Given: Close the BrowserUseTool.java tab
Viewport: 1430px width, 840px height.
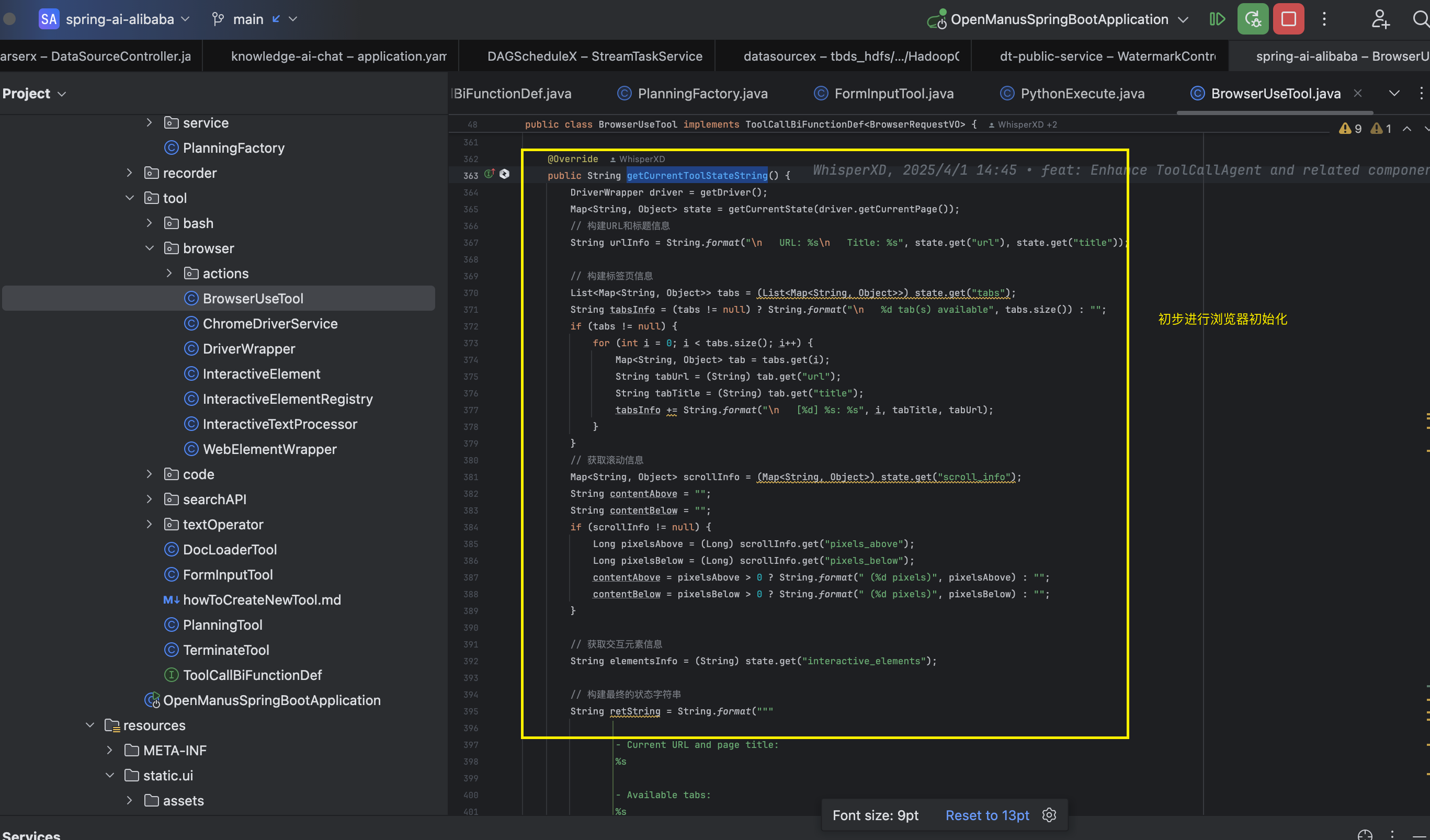Looking at the screenshot, I should point(1357,94).
